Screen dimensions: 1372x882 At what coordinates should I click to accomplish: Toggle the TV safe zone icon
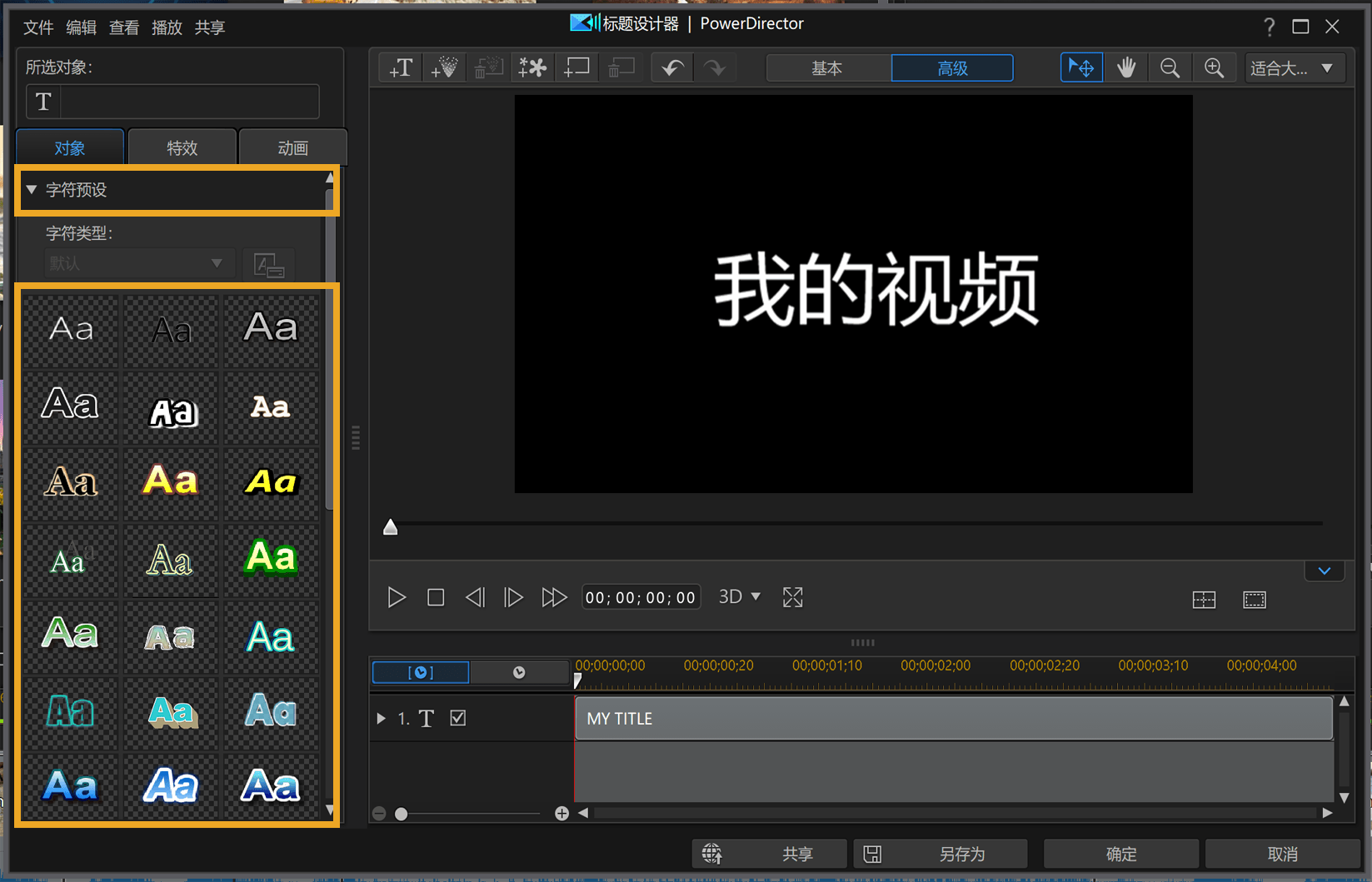point(1254,600)
